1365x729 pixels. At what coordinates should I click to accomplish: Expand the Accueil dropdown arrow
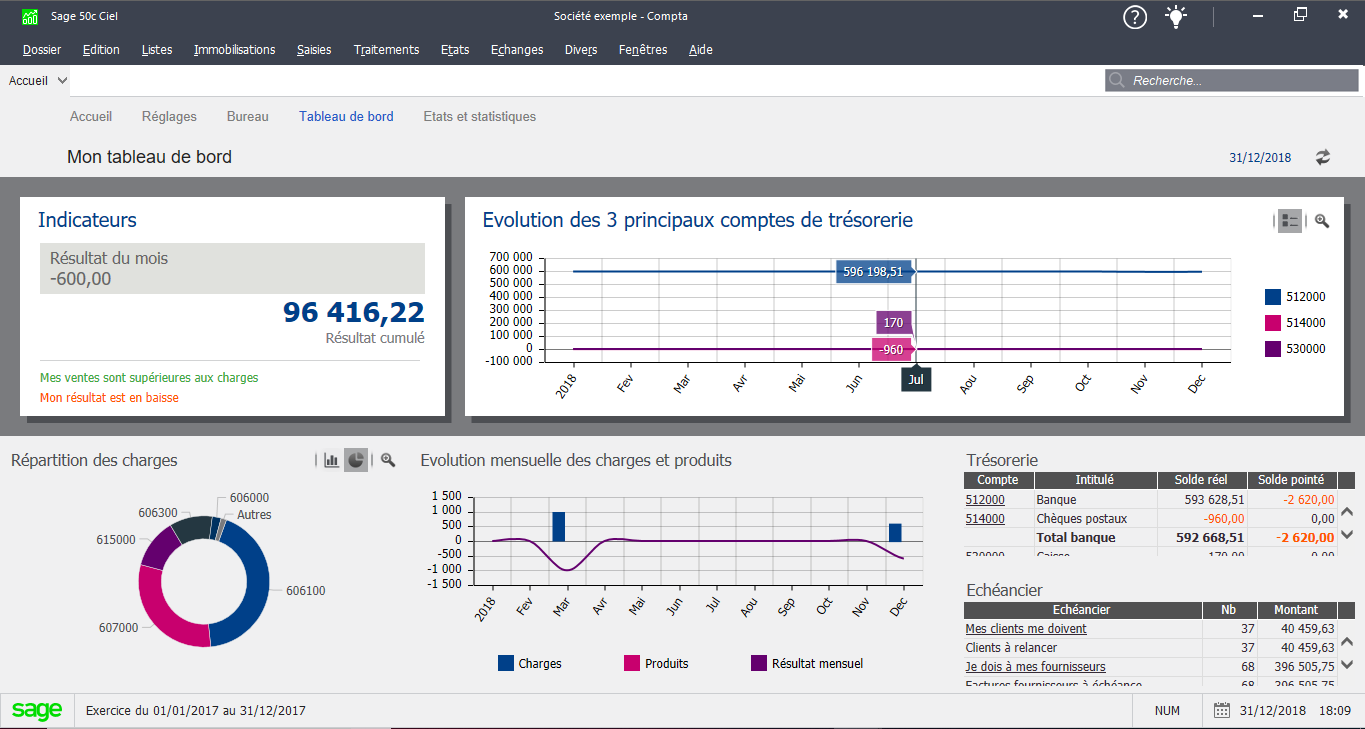point(63,81)
